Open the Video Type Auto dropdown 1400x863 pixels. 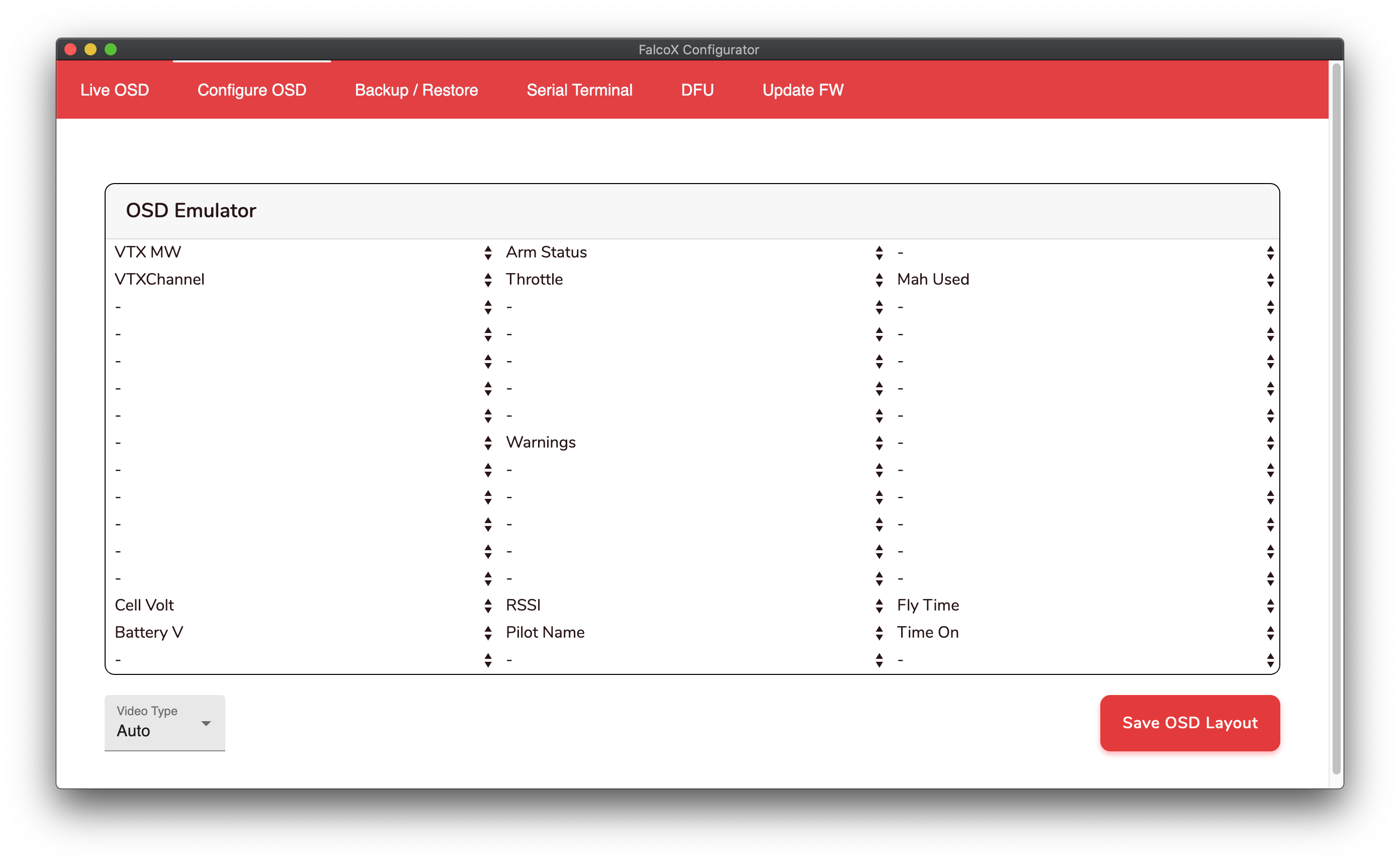pyautogui.click(x=165, y=723)
